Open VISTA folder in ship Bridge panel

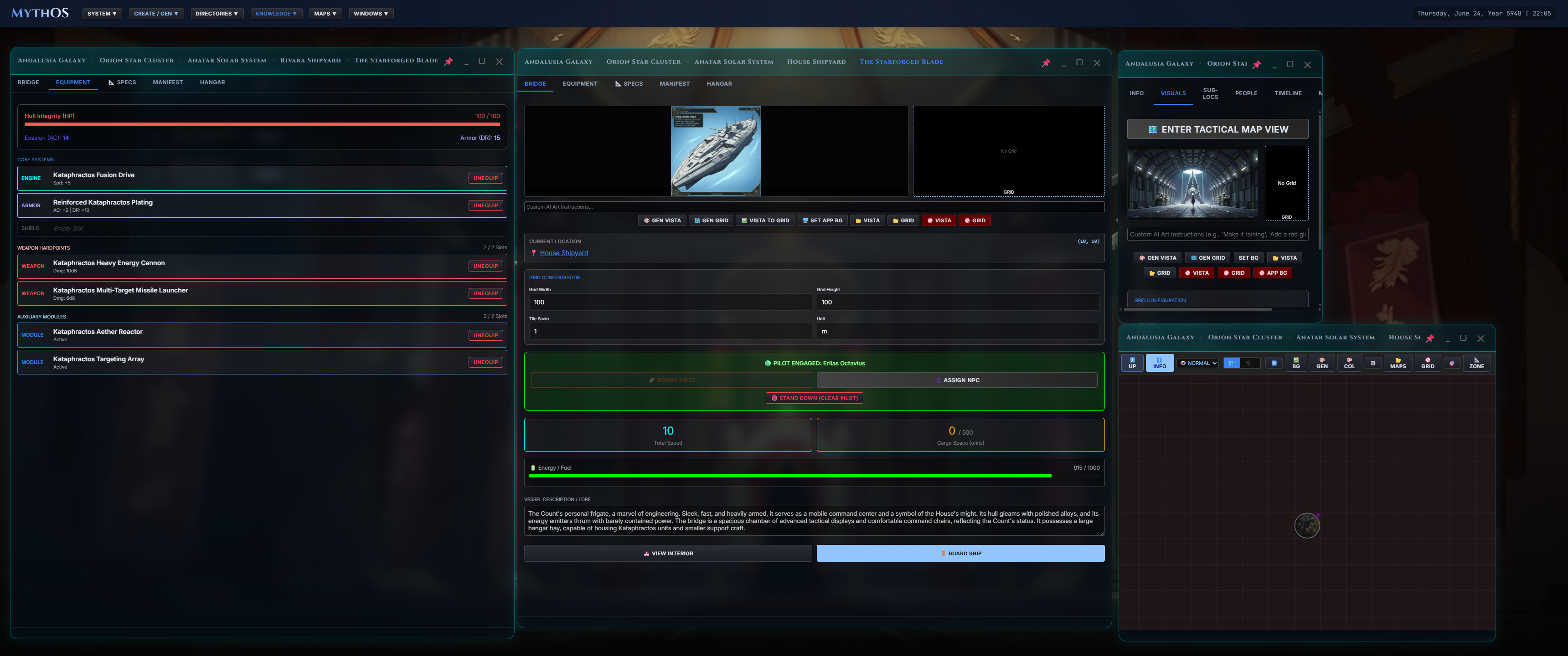[867, 220]
